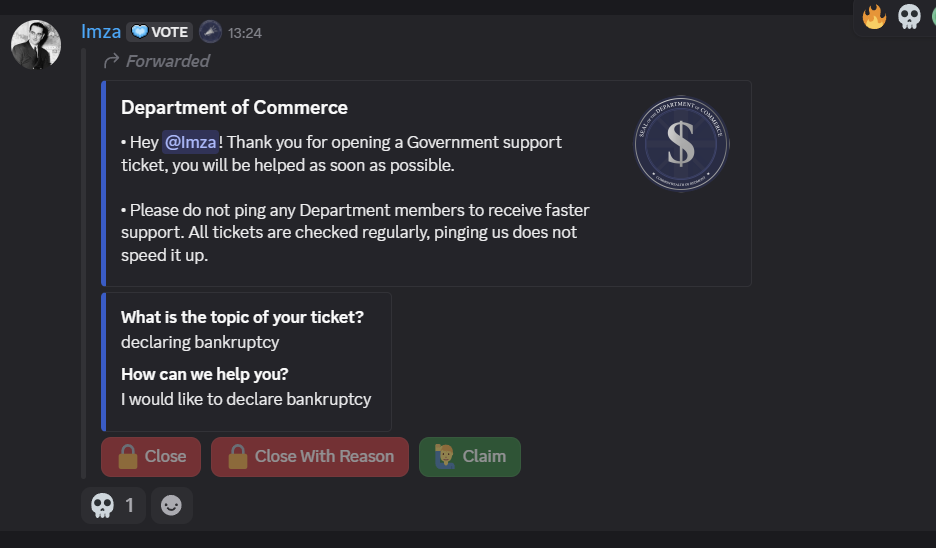Viewport: 936px width, 548px height.
Task: React with the skull emoji quick reaction
Action: 908,17
